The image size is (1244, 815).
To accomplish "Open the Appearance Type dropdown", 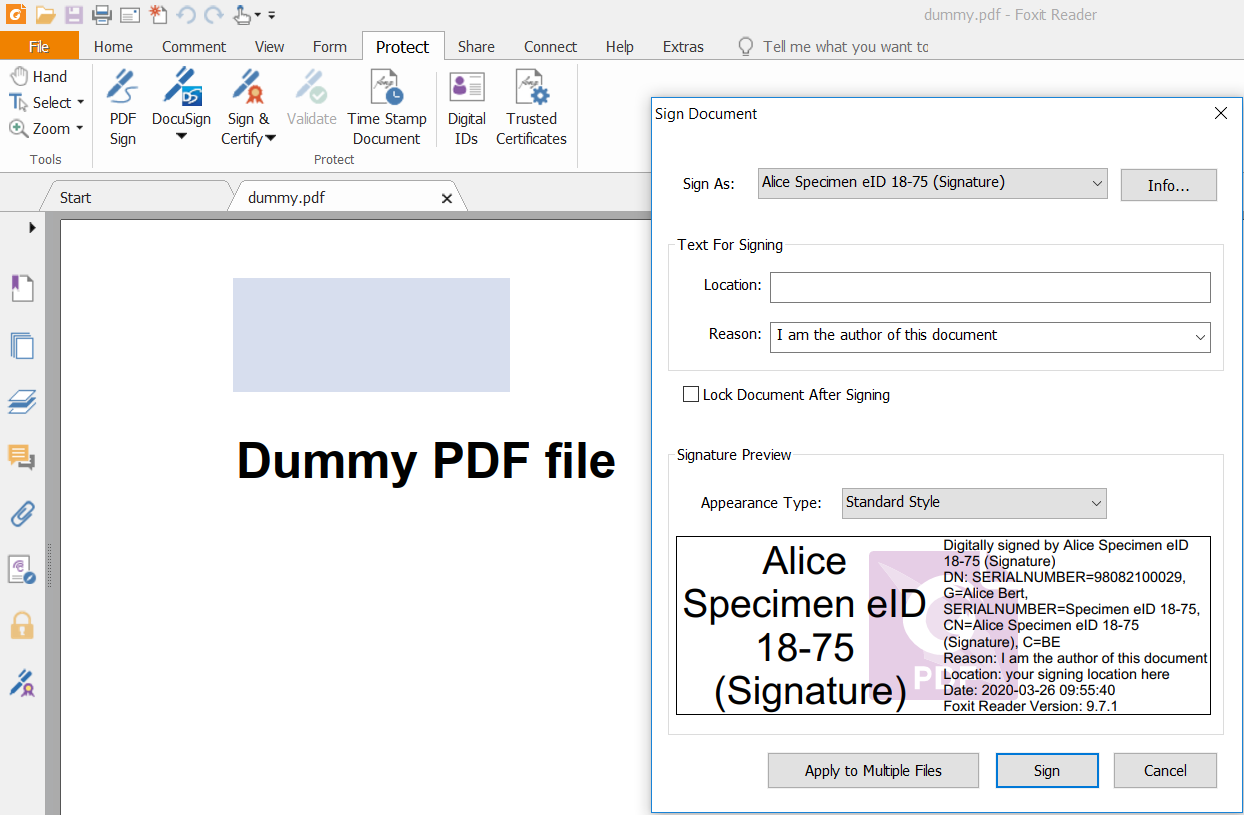I will pos(975,503).
